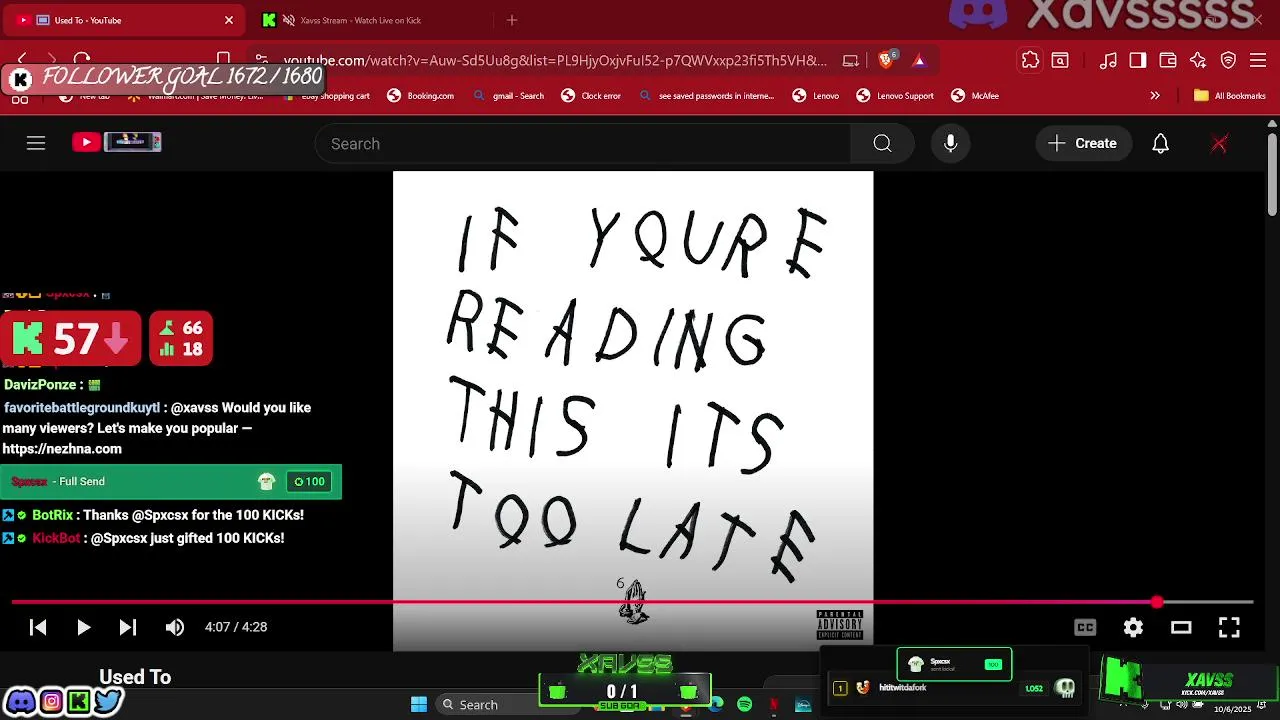This screenshot has height=720, width=1280.
Task: Seek on the red video progress bar
Action: click(632, 602)
